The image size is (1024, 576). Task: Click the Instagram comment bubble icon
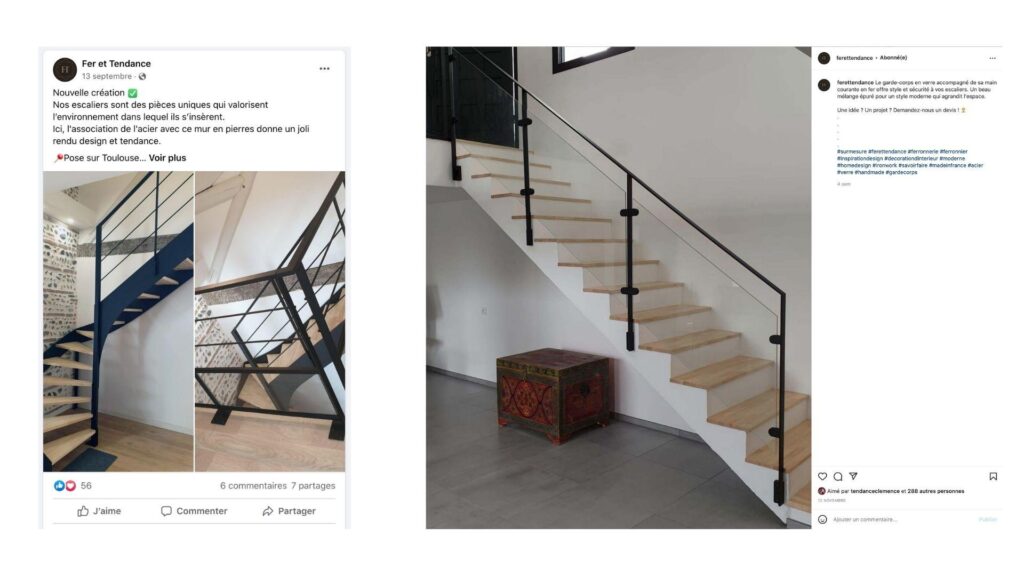click(838, 477)
